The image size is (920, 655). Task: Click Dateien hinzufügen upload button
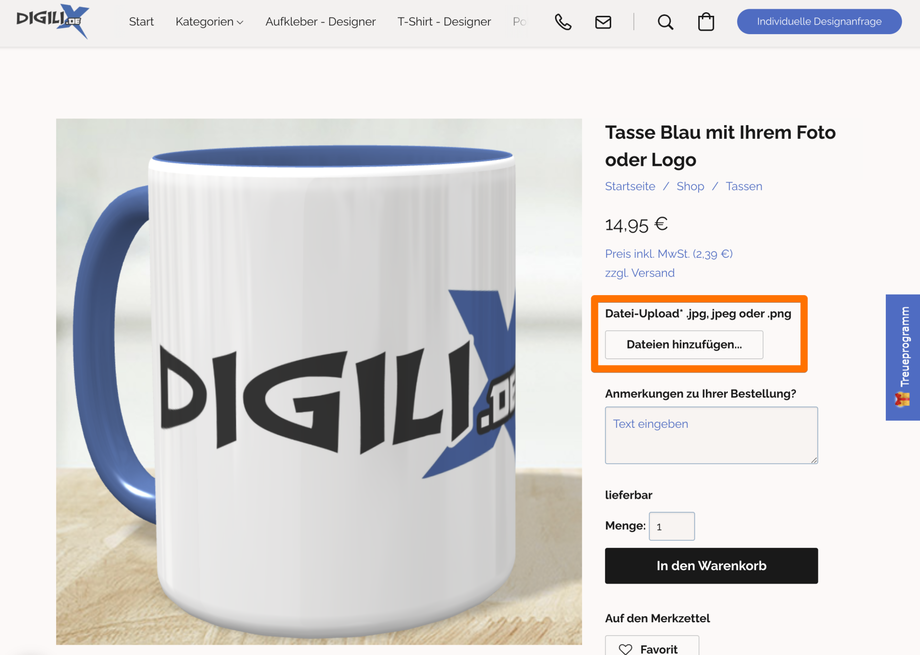click(x=684, y=345)
